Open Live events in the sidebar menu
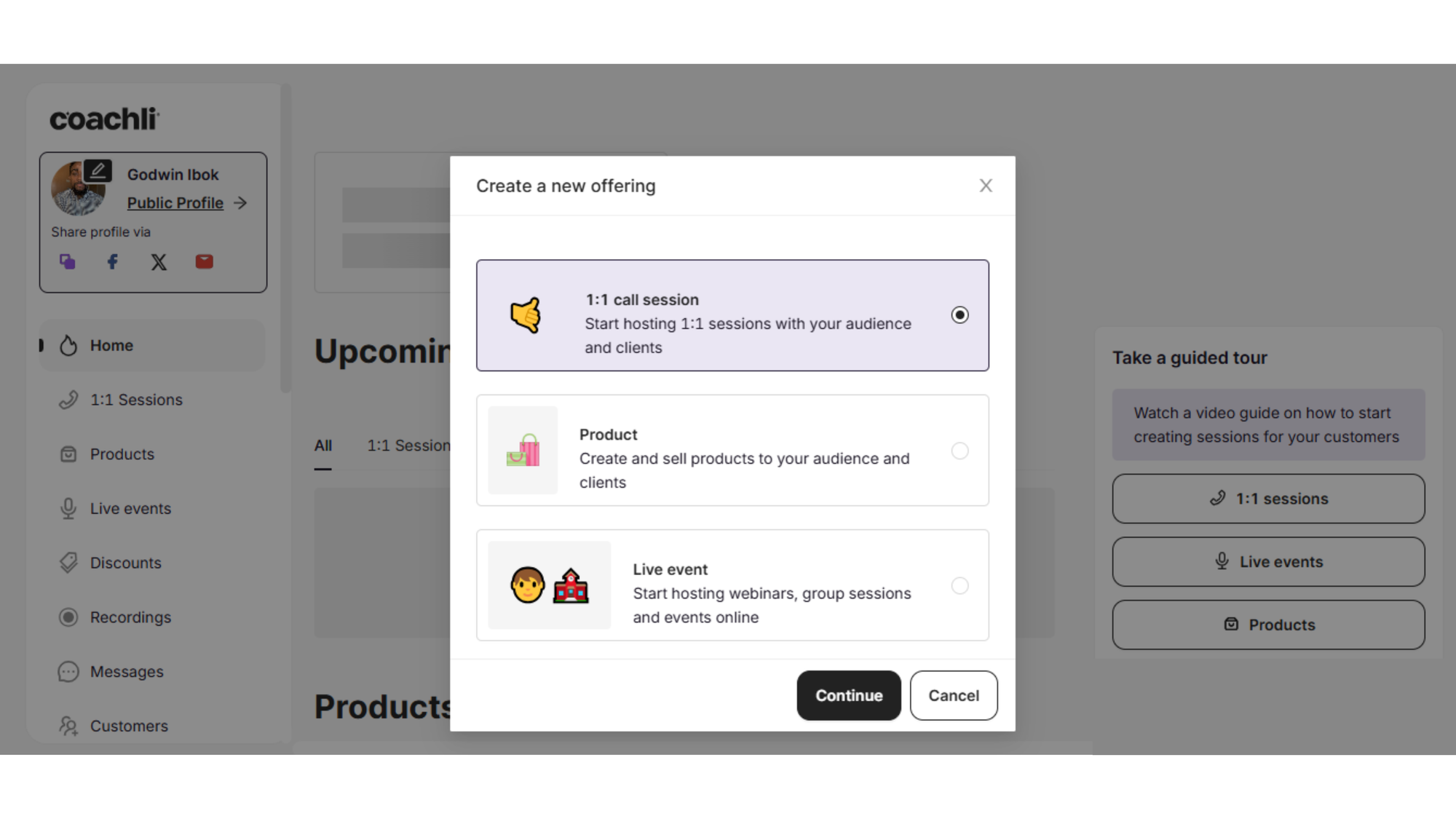 pos(130,509)
